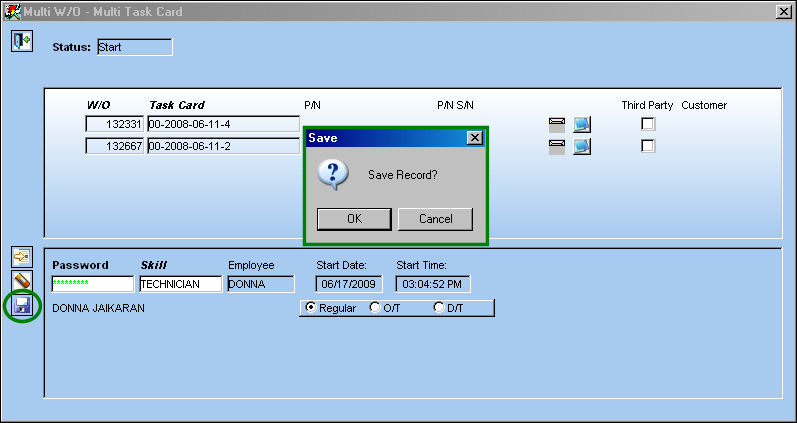
Task: Click the eraser icon in the left sidebar
Action: click(x=22, y=281)
